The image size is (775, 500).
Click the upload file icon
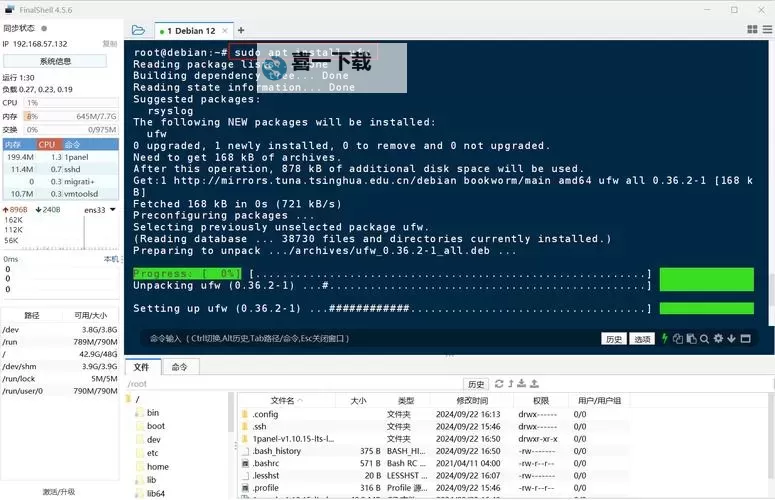coord(534,383)
